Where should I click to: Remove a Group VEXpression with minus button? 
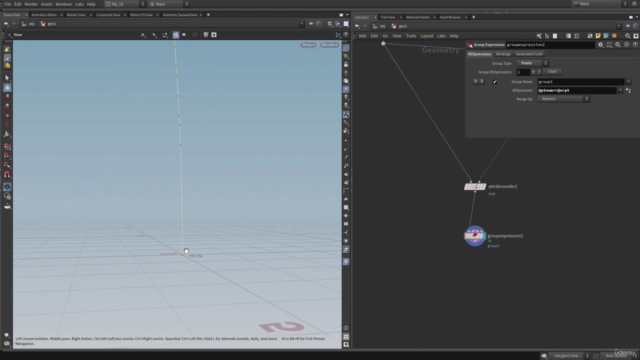539,72
